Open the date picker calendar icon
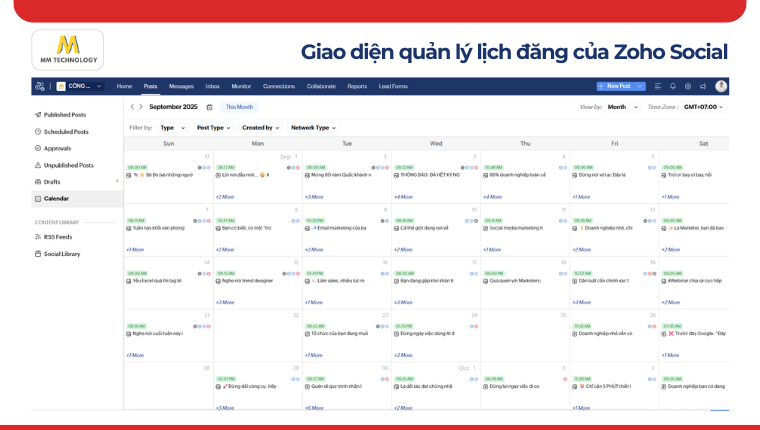 pyautogui.click(x=209, y=107)
